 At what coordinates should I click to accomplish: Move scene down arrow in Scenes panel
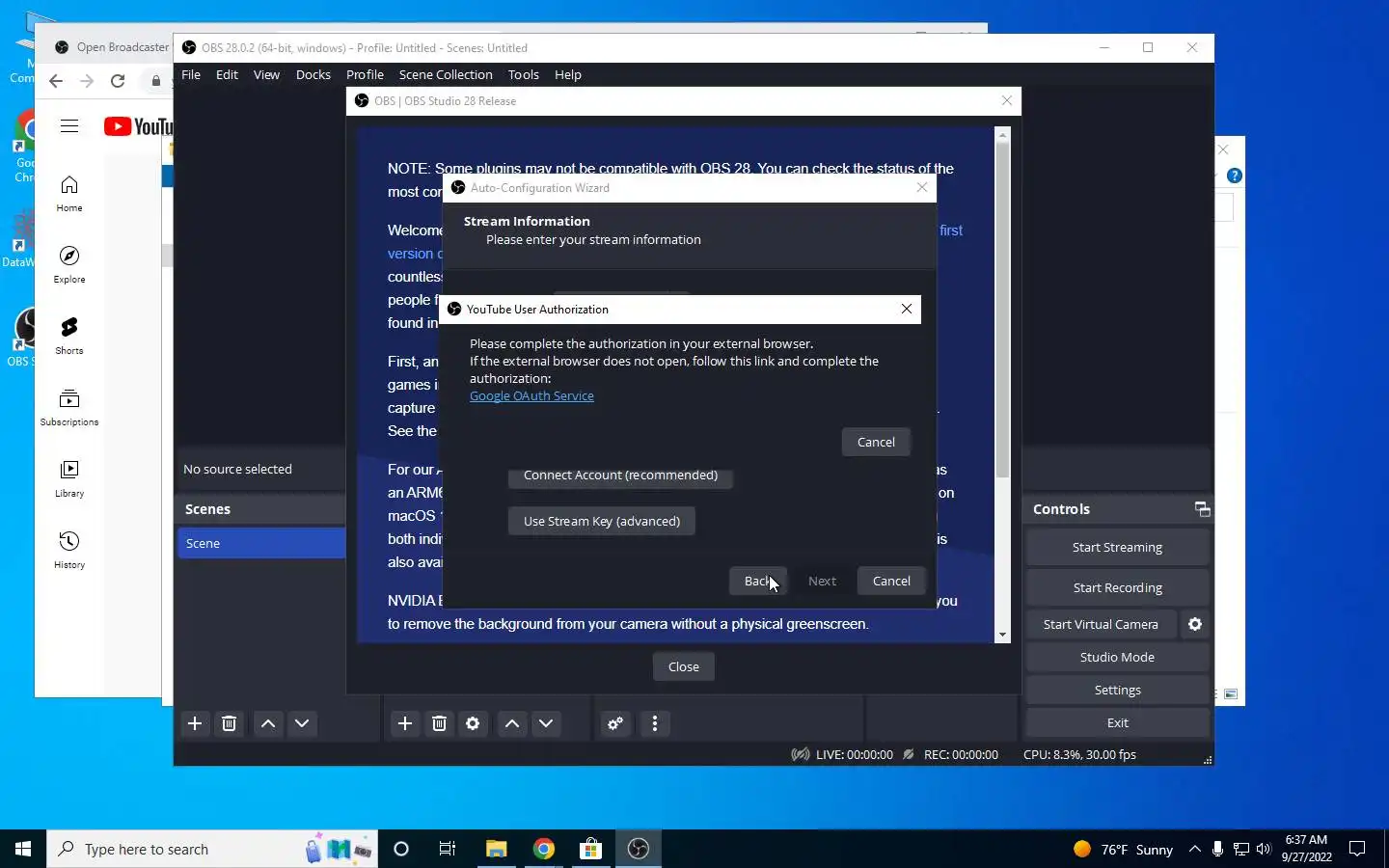click(x=302, y=723)
